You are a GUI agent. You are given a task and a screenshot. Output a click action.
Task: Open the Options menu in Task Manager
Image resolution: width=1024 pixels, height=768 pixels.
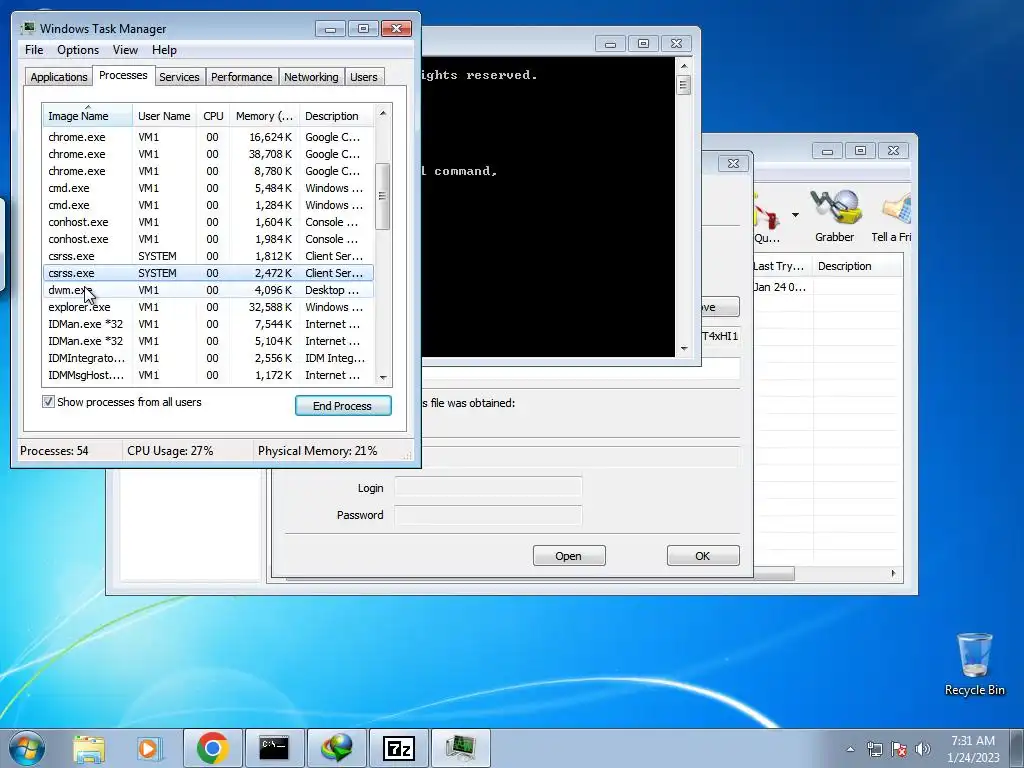tap(78, 50)
